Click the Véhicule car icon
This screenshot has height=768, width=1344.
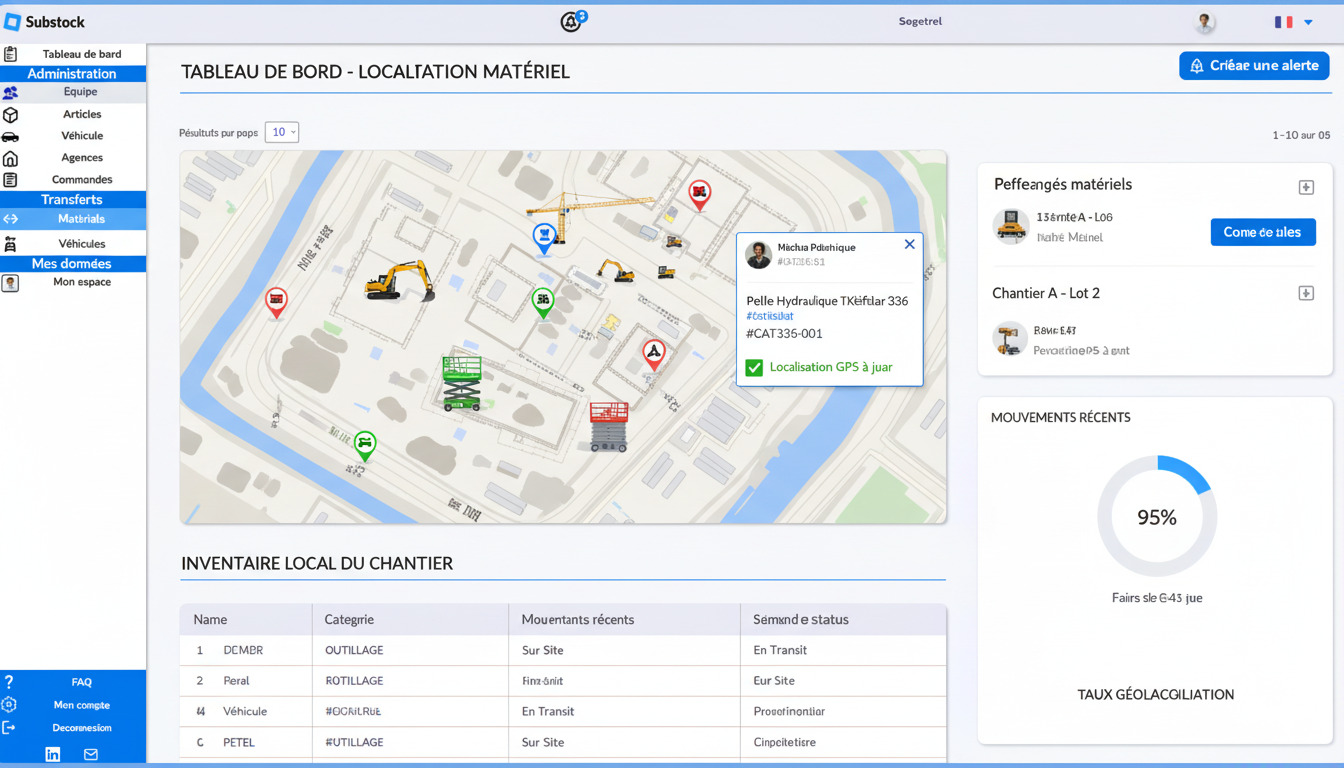click(x=10, y=136)
